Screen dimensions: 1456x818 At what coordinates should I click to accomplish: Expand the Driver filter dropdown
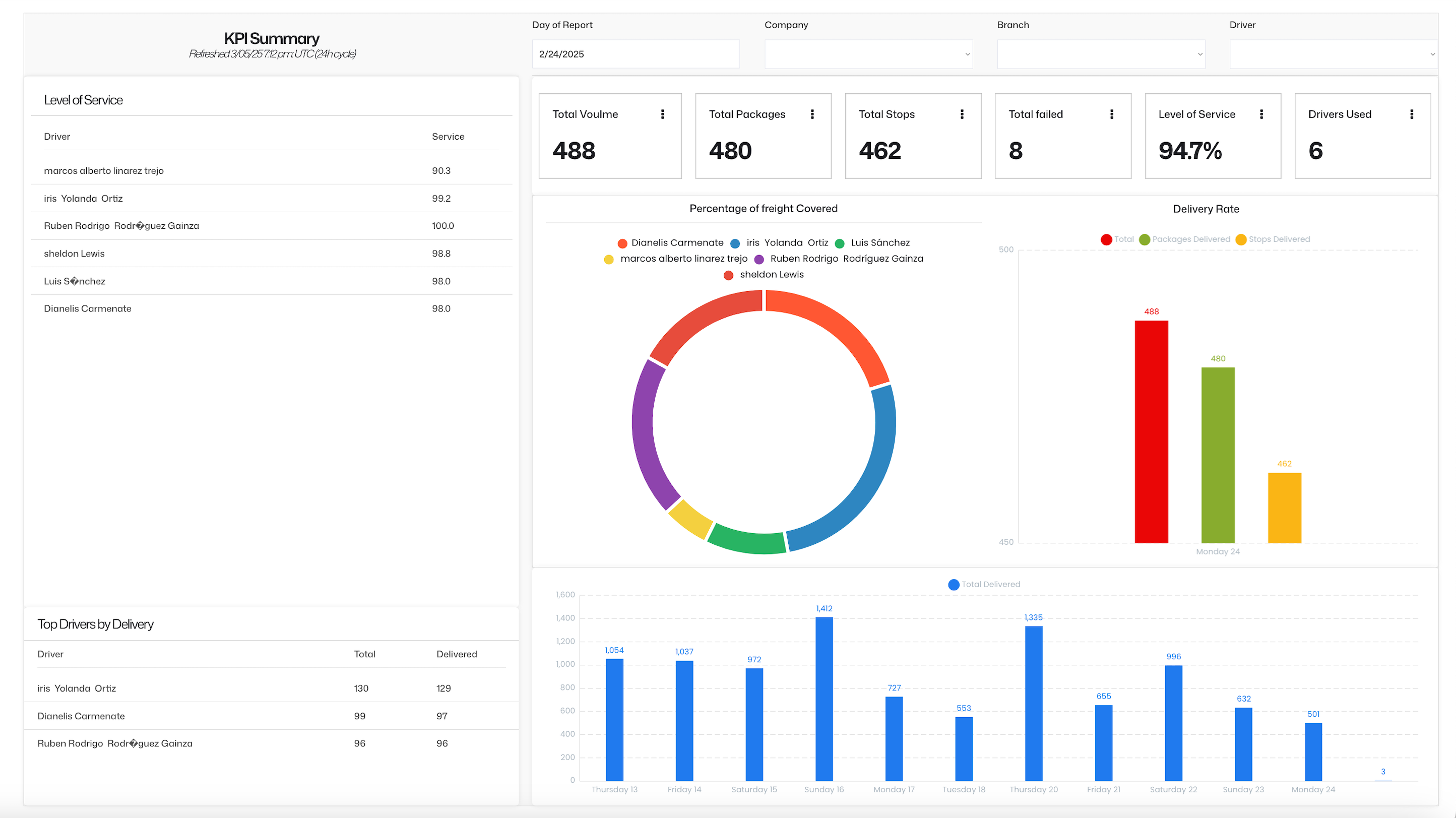(1333, 54)
